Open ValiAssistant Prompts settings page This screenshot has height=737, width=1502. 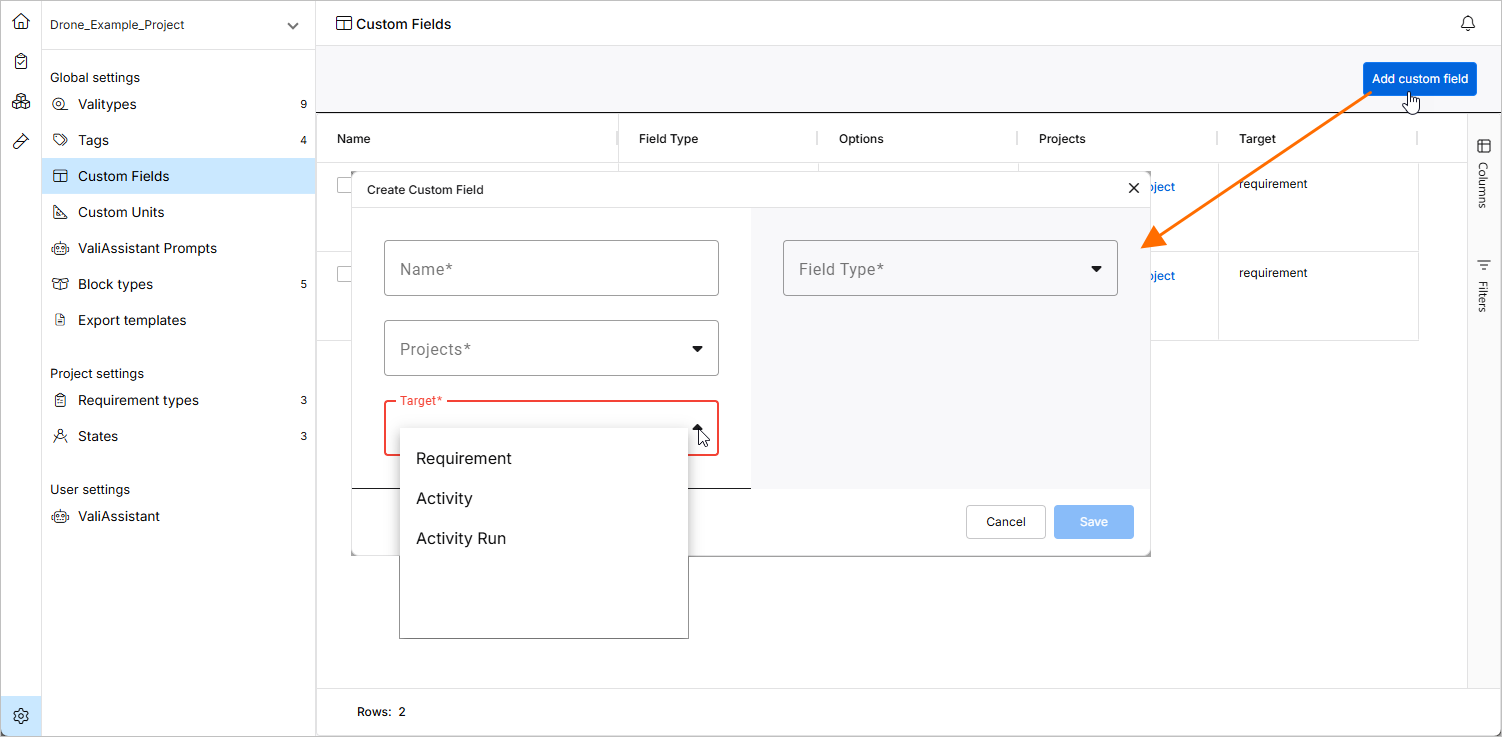147,248
